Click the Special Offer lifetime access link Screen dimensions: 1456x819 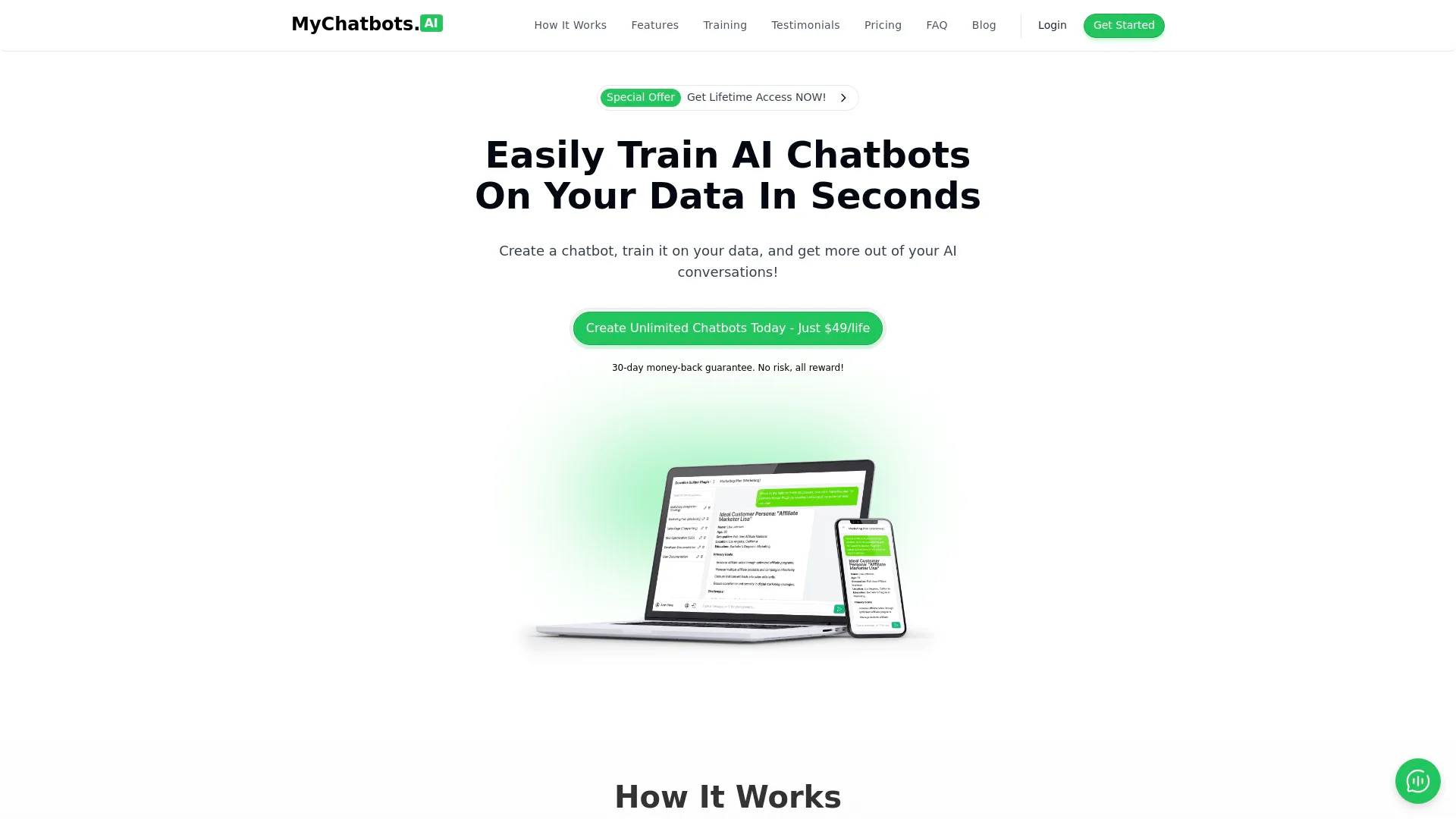(727, 97)
